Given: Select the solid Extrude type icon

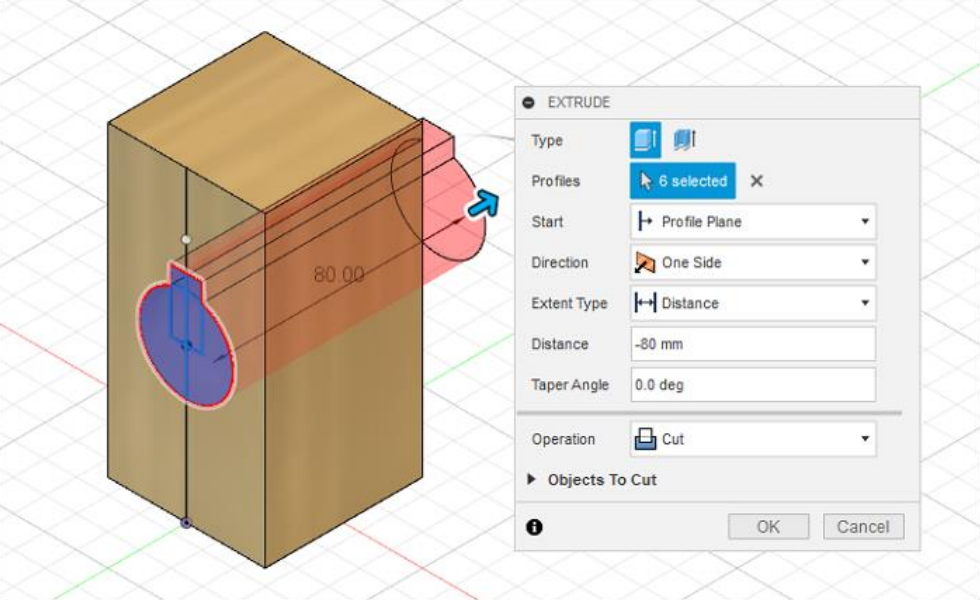Looking at the screenshot, I should tap(645, 141).
